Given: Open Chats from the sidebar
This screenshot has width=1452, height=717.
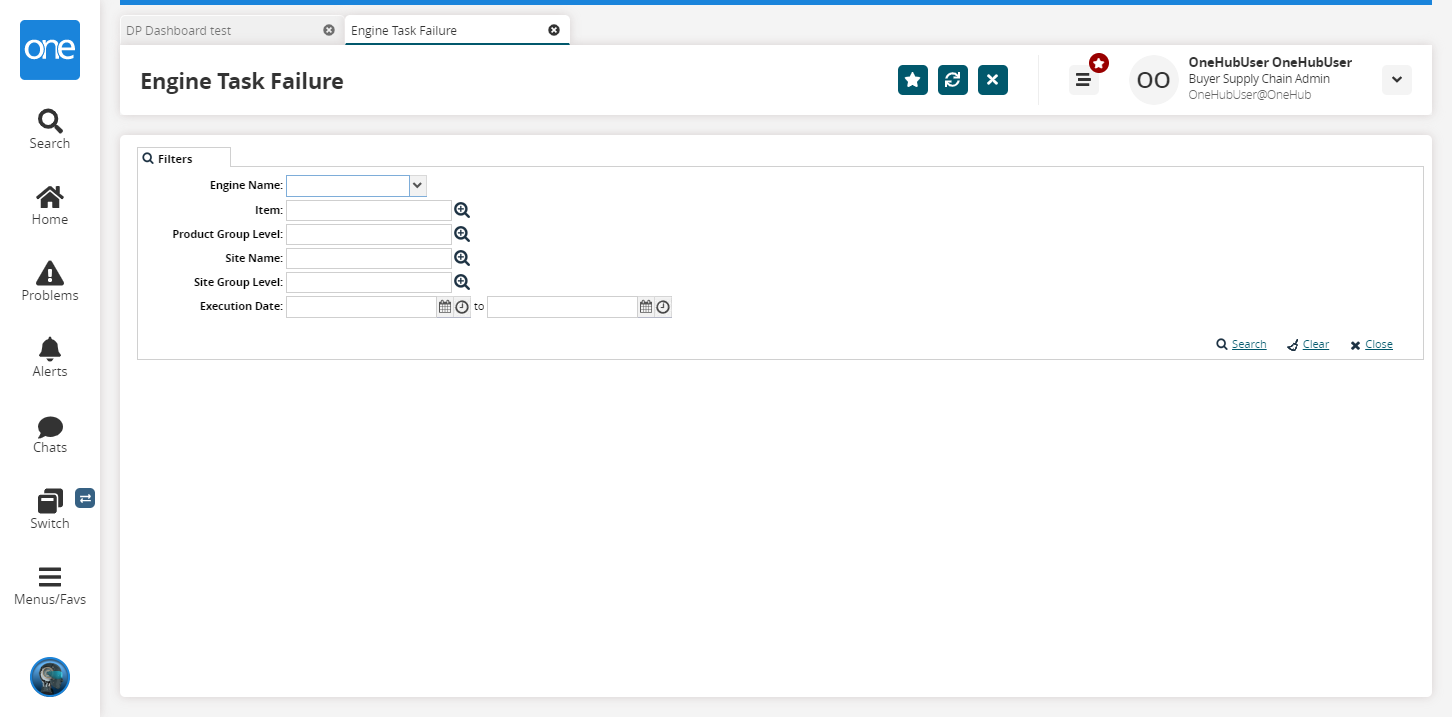Looking at the screenshot, I should [x=50, y=434].
